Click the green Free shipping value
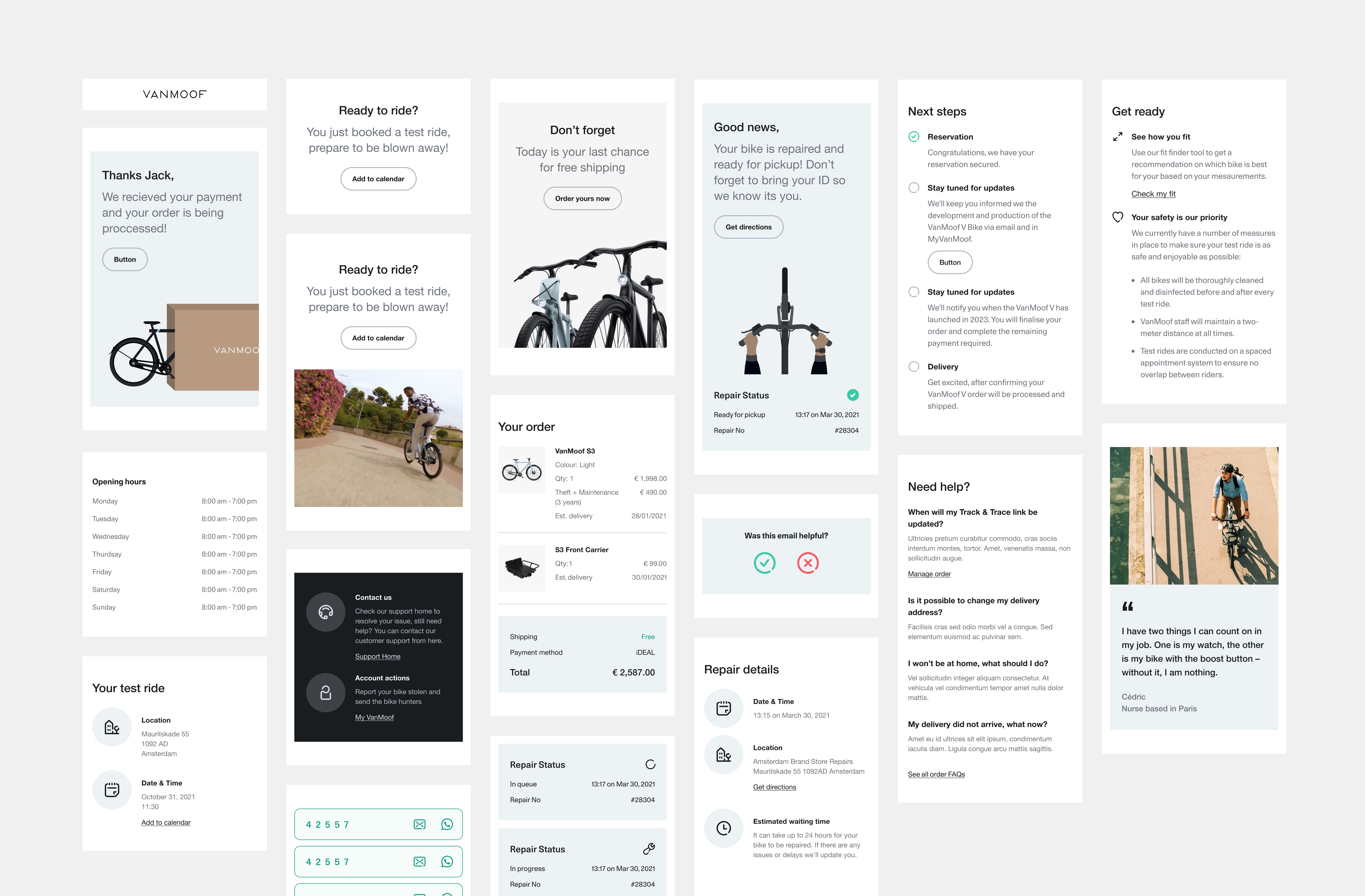Viewport: 1365px width, 896px height. [648, 637]
